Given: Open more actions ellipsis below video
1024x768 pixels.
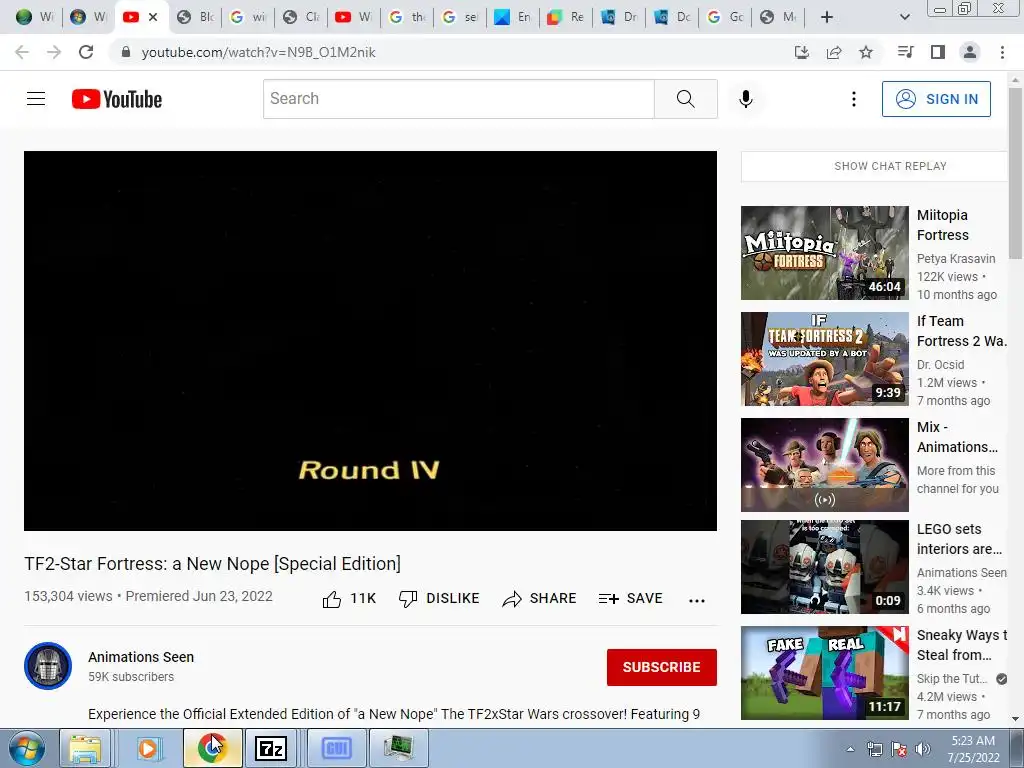Looking at the screenshot, I should [x=697, y=600].
